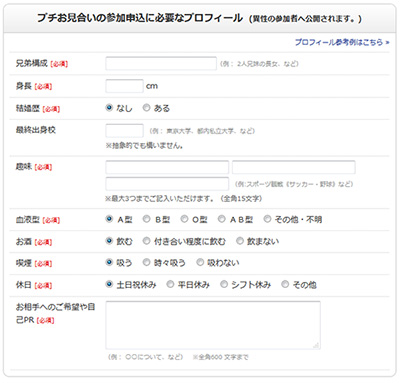Click the 自己PR text area
The width and height of the screenshot is (400, 383).
213,325
